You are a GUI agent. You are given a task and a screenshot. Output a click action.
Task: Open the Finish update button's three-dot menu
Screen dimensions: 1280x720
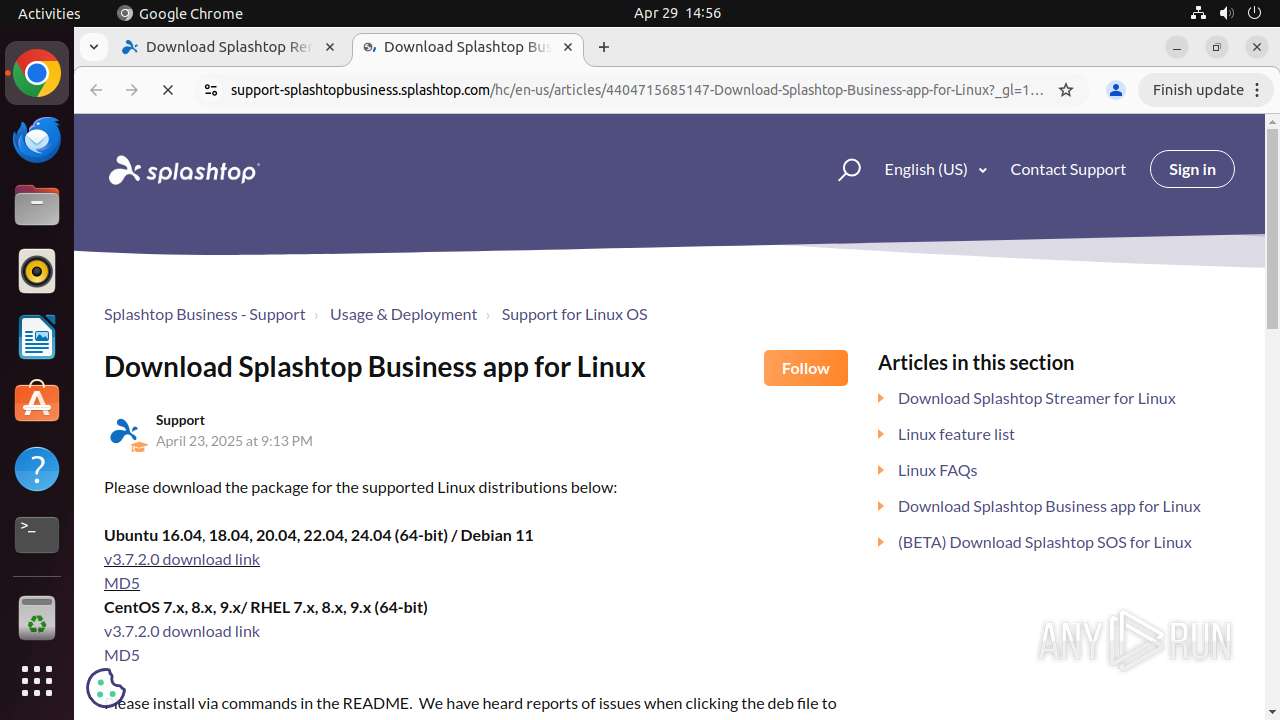coord(1258,90)
